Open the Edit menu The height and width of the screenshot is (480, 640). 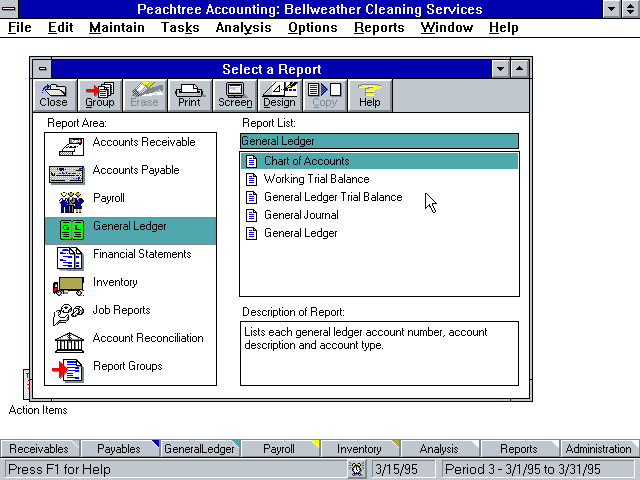tap(60, 28)
